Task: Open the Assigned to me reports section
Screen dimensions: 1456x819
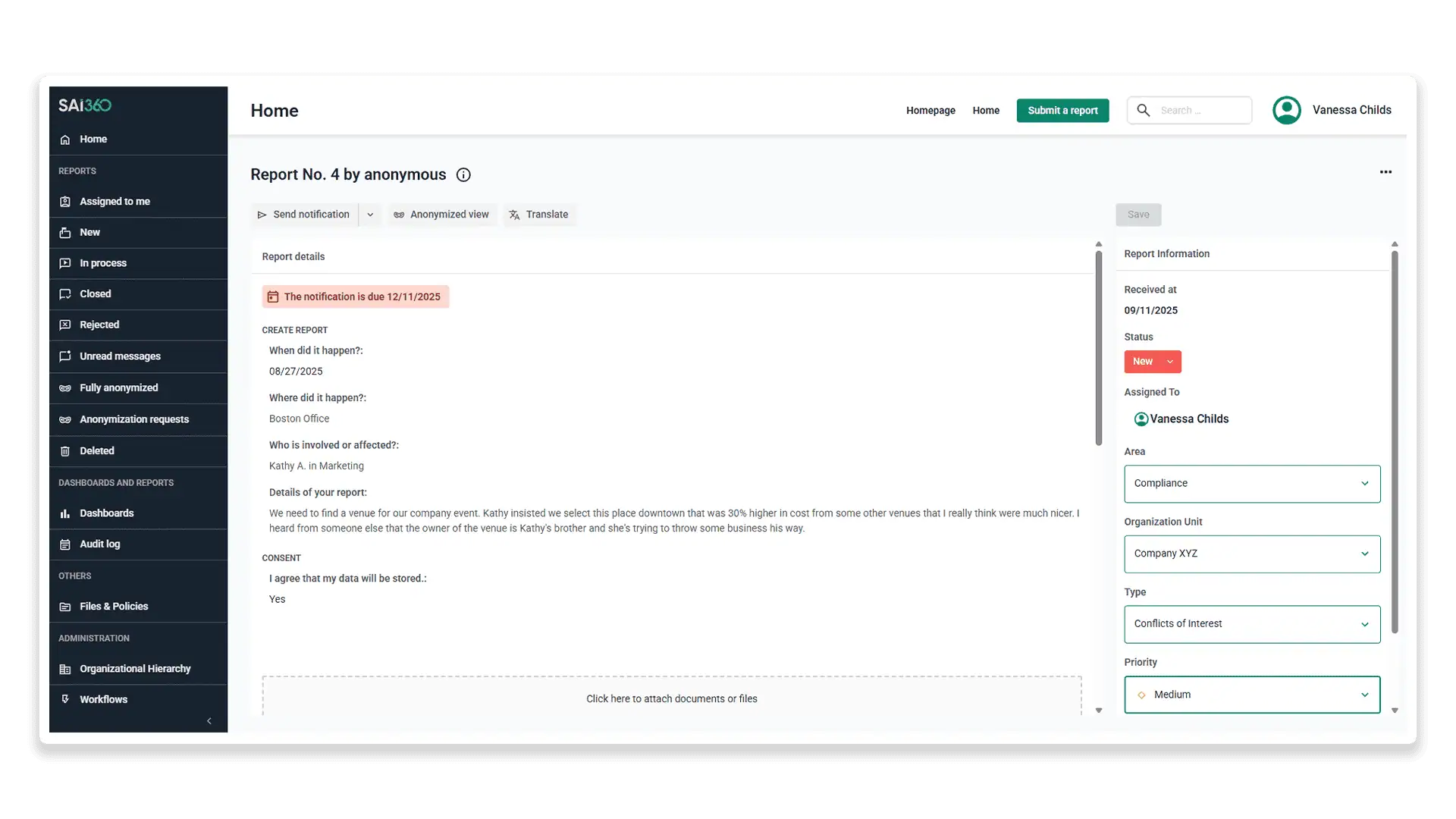Action: [115, 201]
